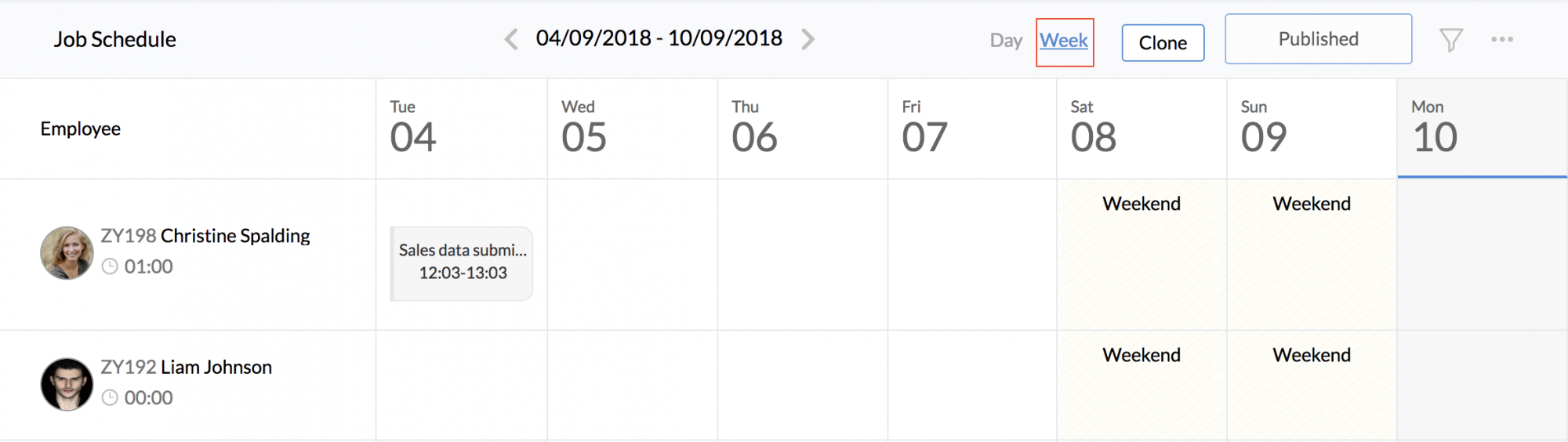The image size is (1568, 442).
Task: Open the filter funnel icon
Action: pos(1451,40)
